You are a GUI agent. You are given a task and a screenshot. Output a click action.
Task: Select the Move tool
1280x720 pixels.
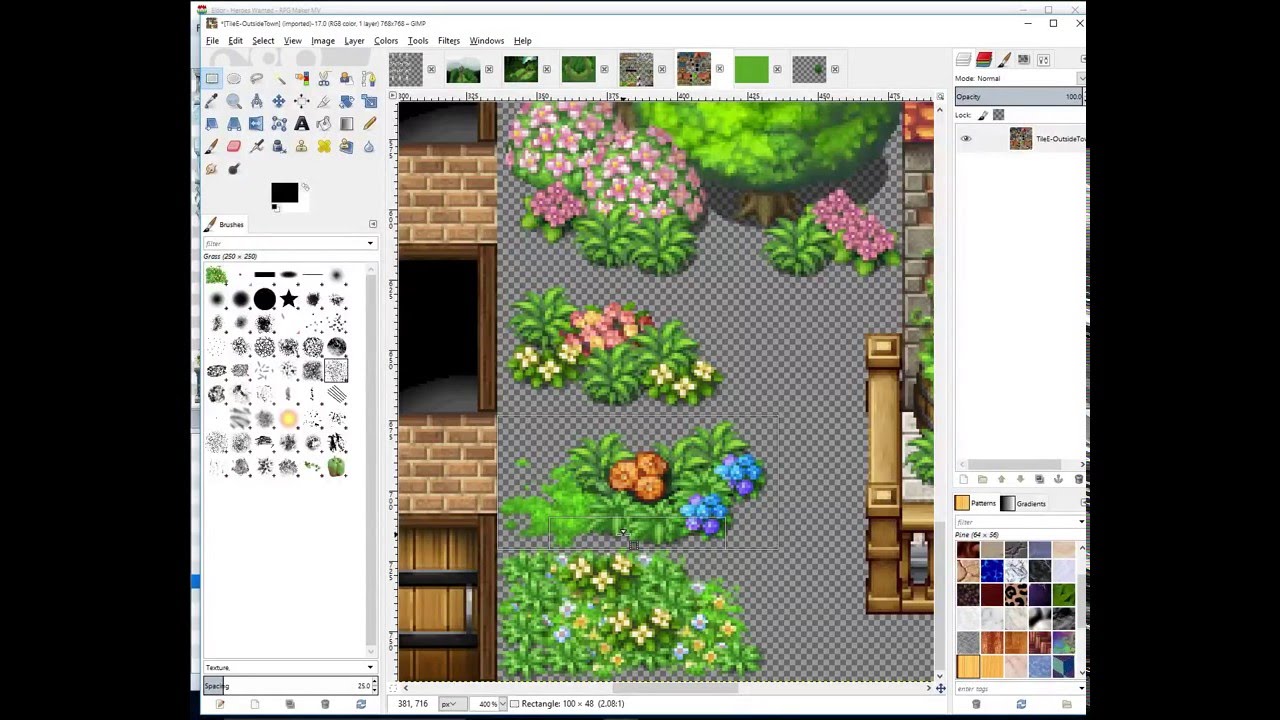(x=279, y=101)
